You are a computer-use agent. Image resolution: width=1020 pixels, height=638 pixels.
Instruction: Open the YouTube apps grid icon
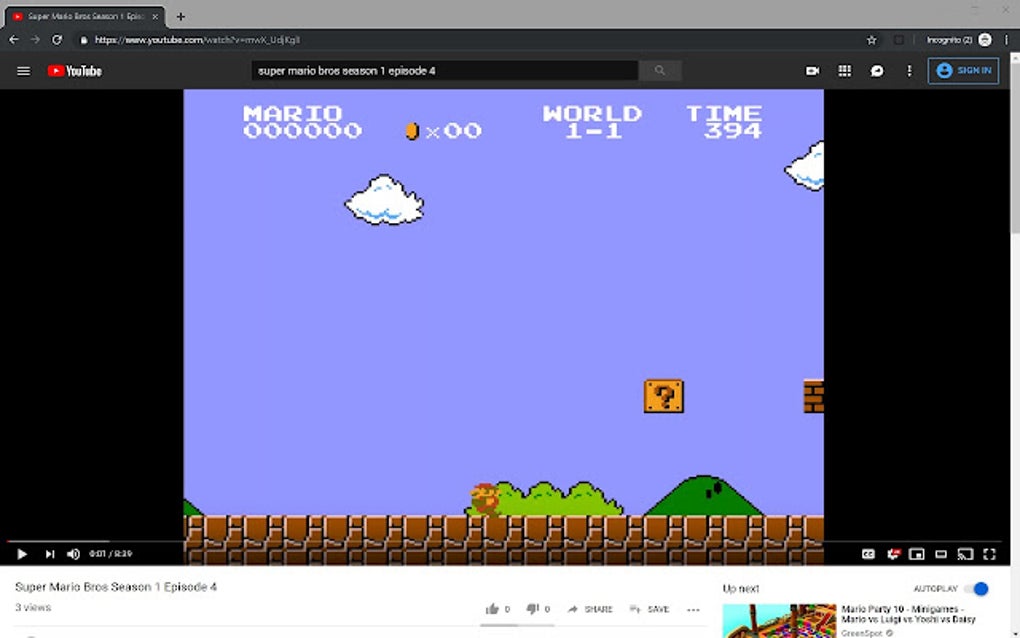844,71
